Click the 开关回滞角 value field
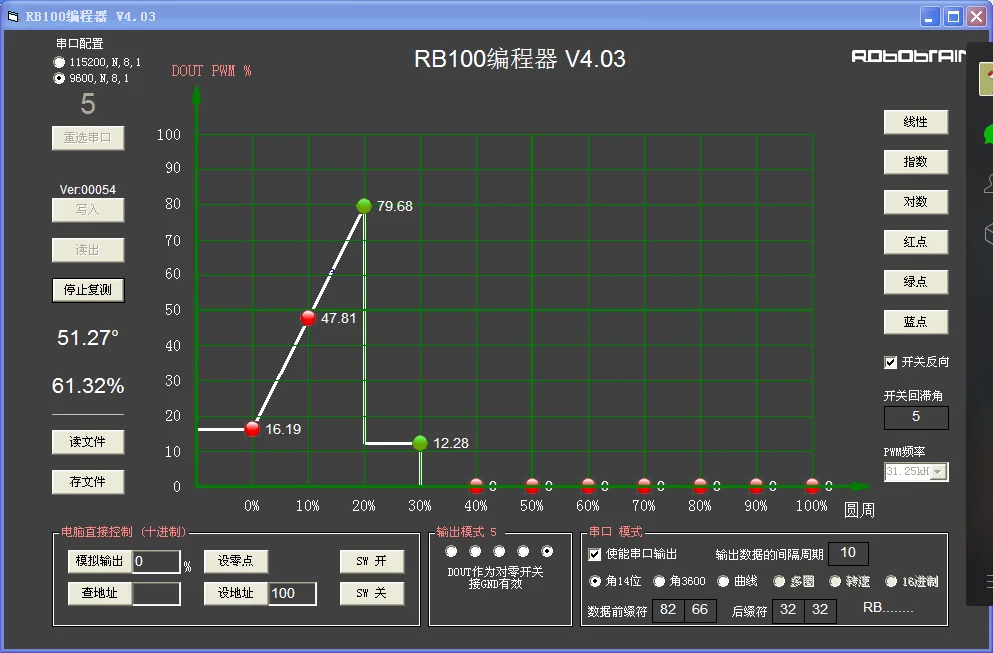This screenshot has width=993, height=653. [x=916, y=417]
